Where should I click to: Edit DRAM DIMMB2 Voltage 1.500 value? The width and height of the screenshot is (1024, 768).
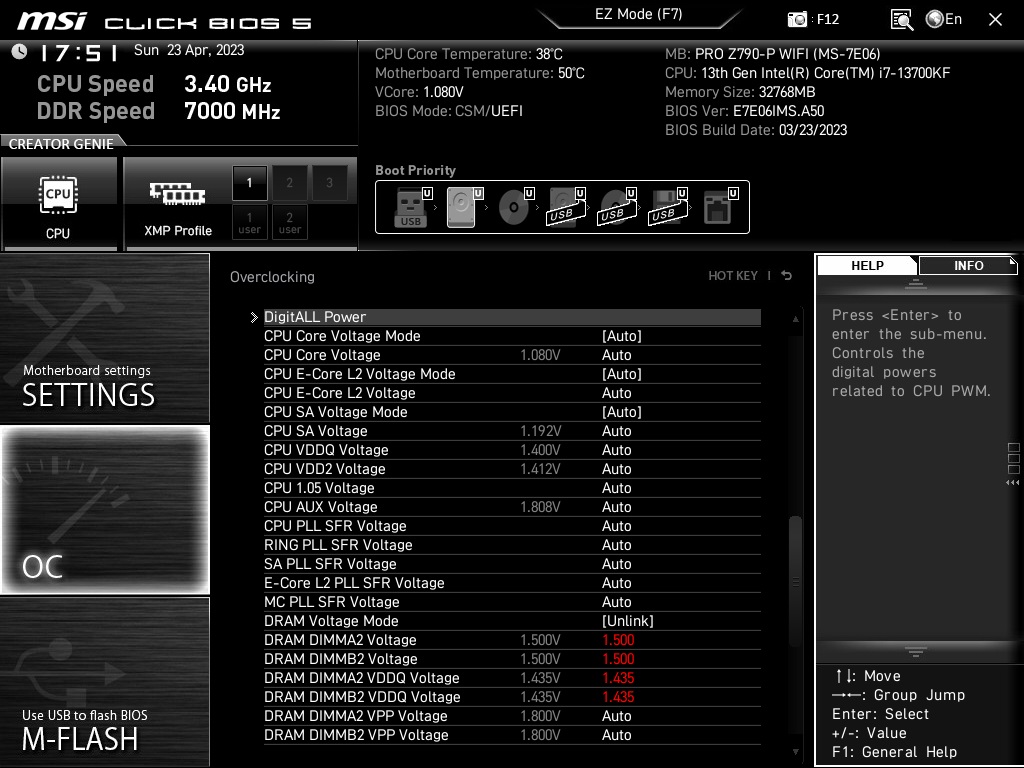point(618,658)
